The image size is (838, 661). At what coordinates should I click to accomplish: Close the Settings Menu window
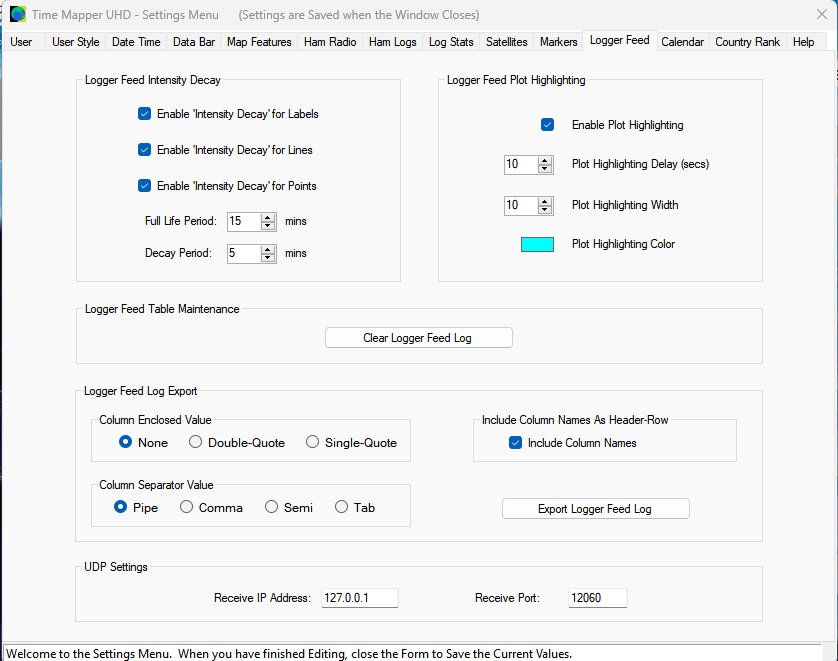pos(822,14)
